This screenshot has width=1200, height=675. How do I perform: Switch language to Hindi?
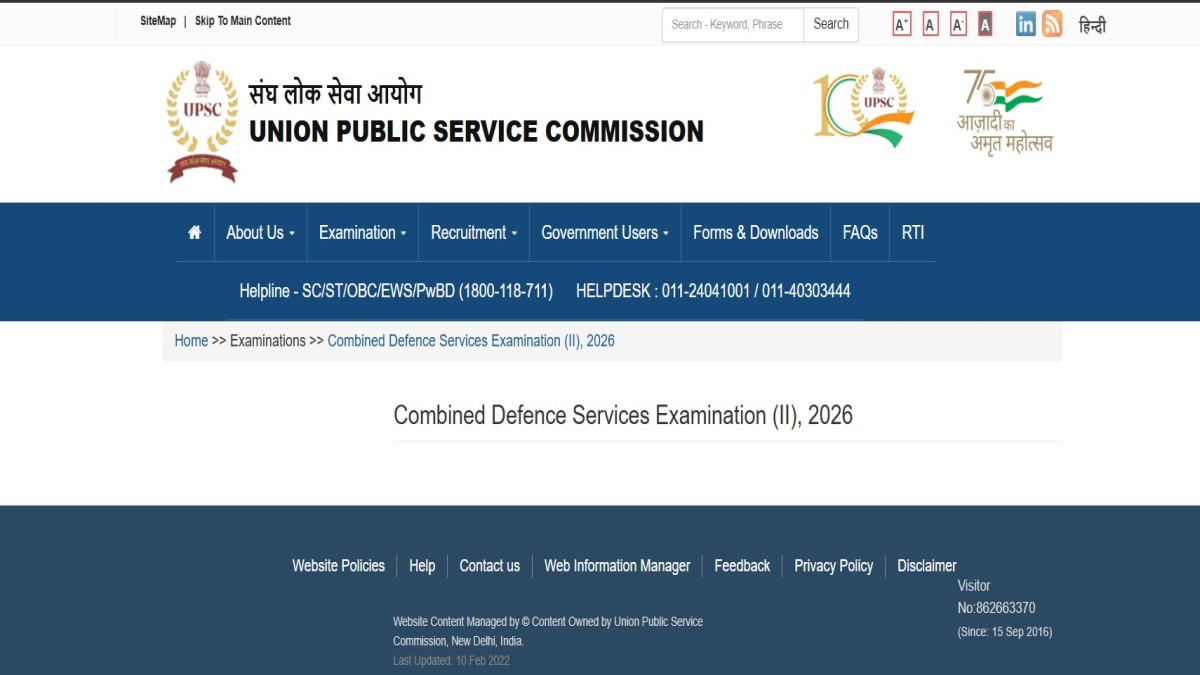[1092, 26]
